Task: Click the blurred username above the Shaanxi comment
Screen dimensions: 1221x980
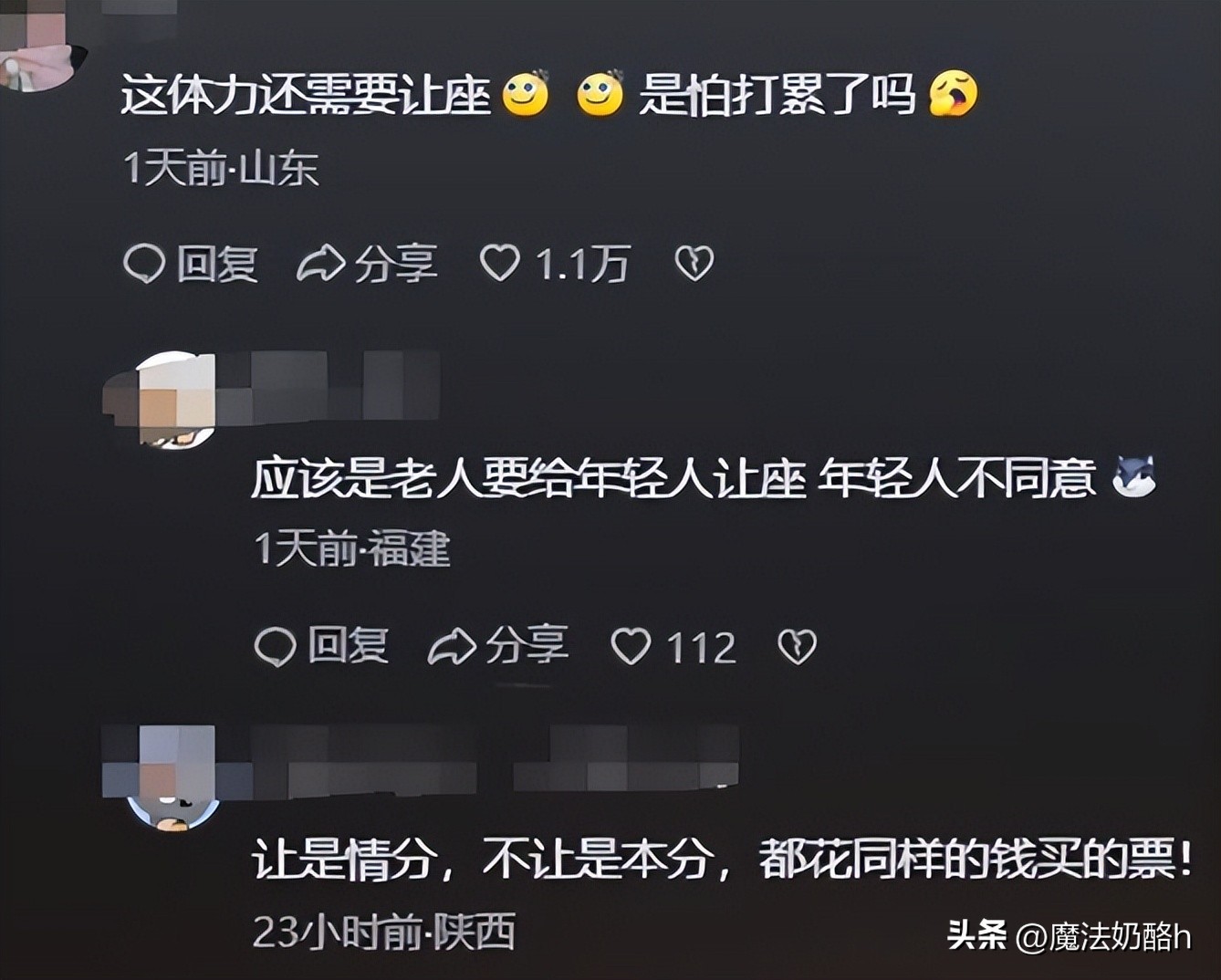Action: (x=495, y=759)
